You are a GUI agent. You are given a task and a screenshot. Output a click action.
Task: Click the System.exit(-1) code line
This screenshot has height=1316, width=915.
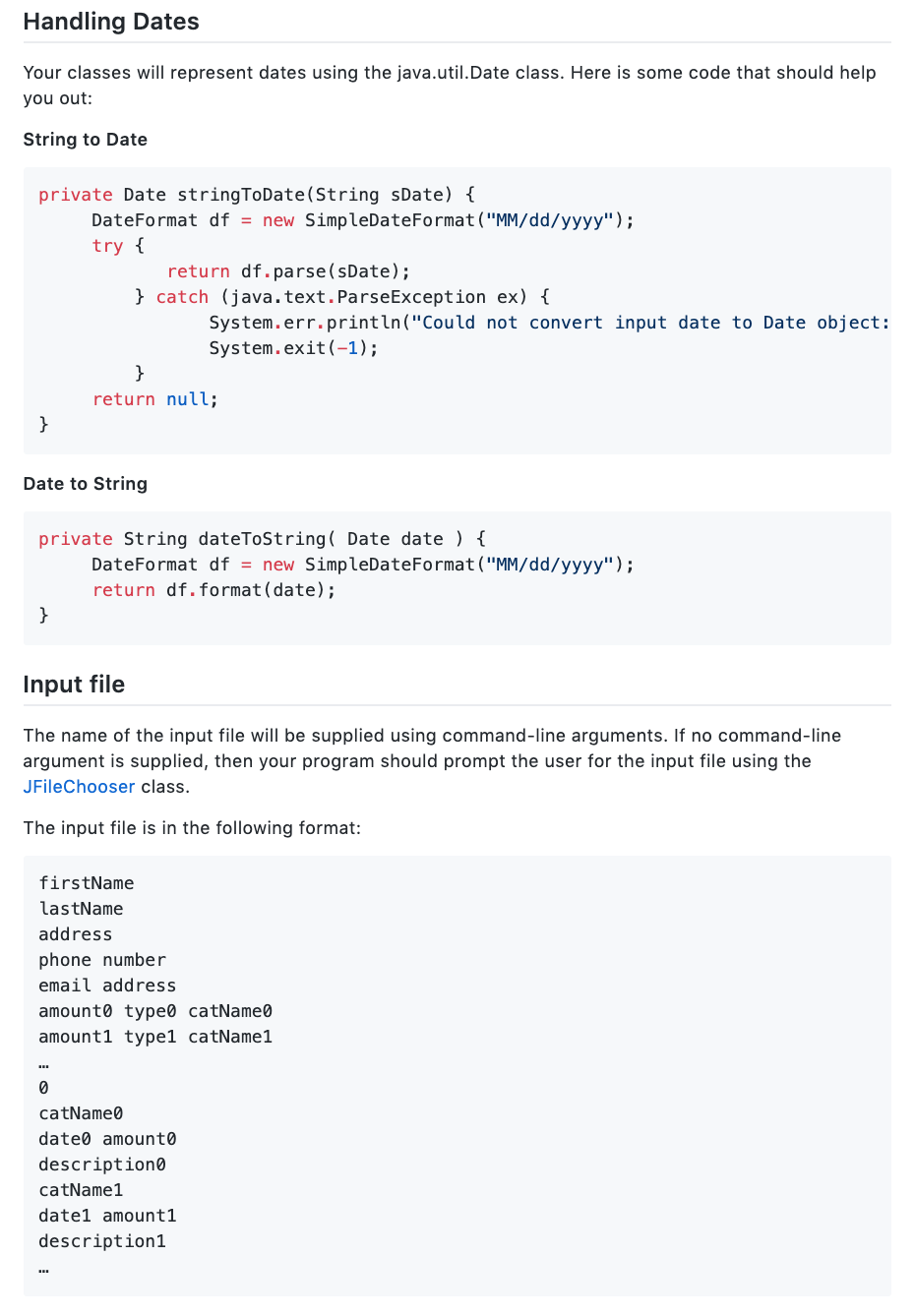[x=293, y=348]
